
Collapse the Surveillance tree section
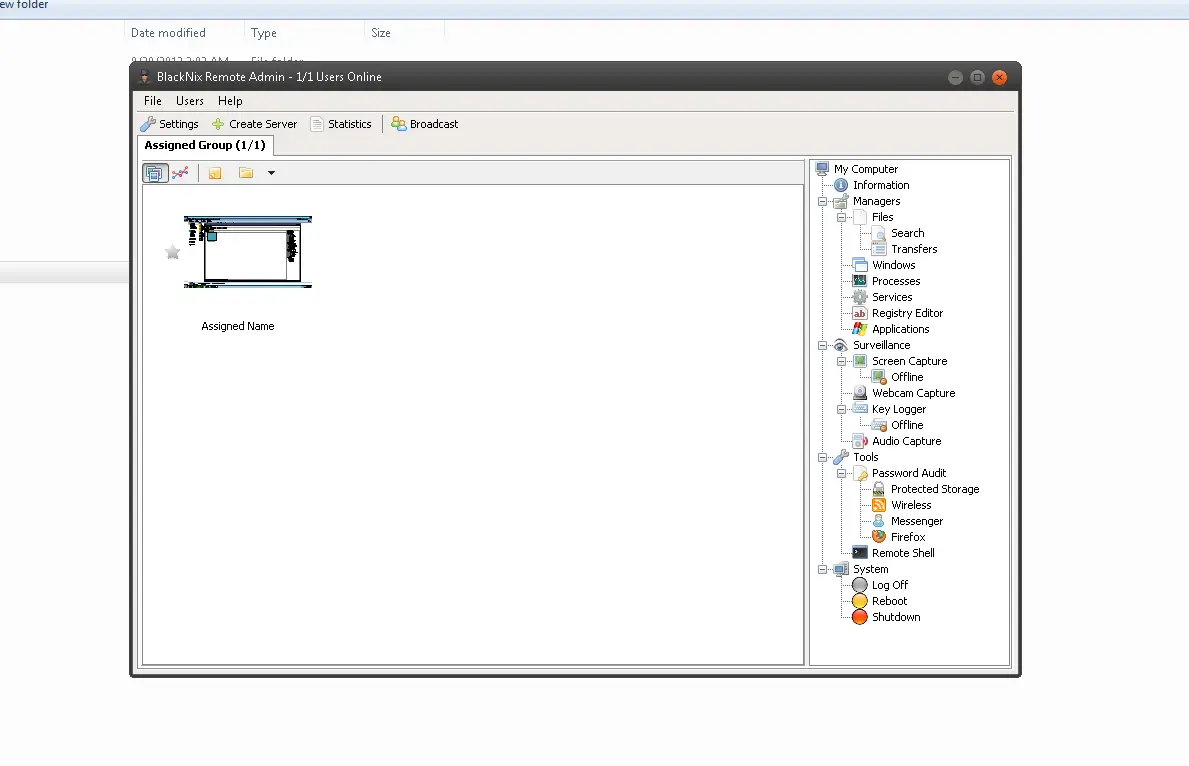(823, 345)
